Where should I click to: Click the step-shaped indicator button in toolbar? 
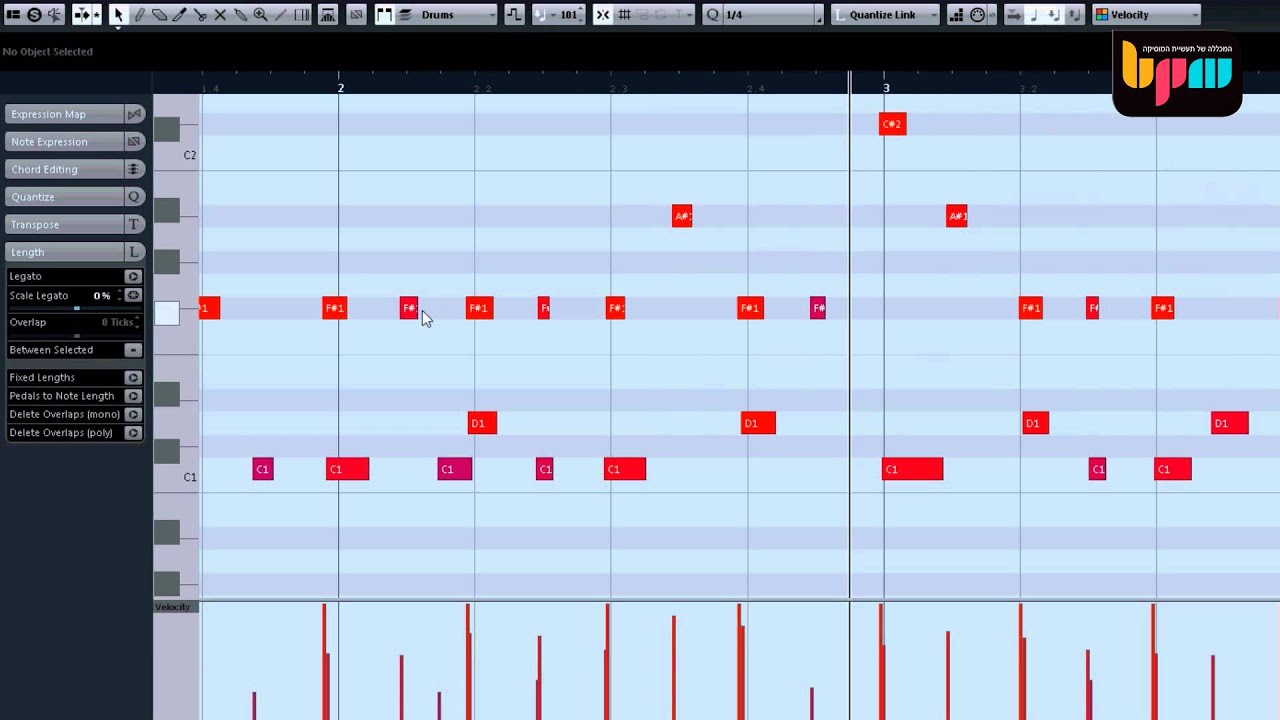point(513,15)
